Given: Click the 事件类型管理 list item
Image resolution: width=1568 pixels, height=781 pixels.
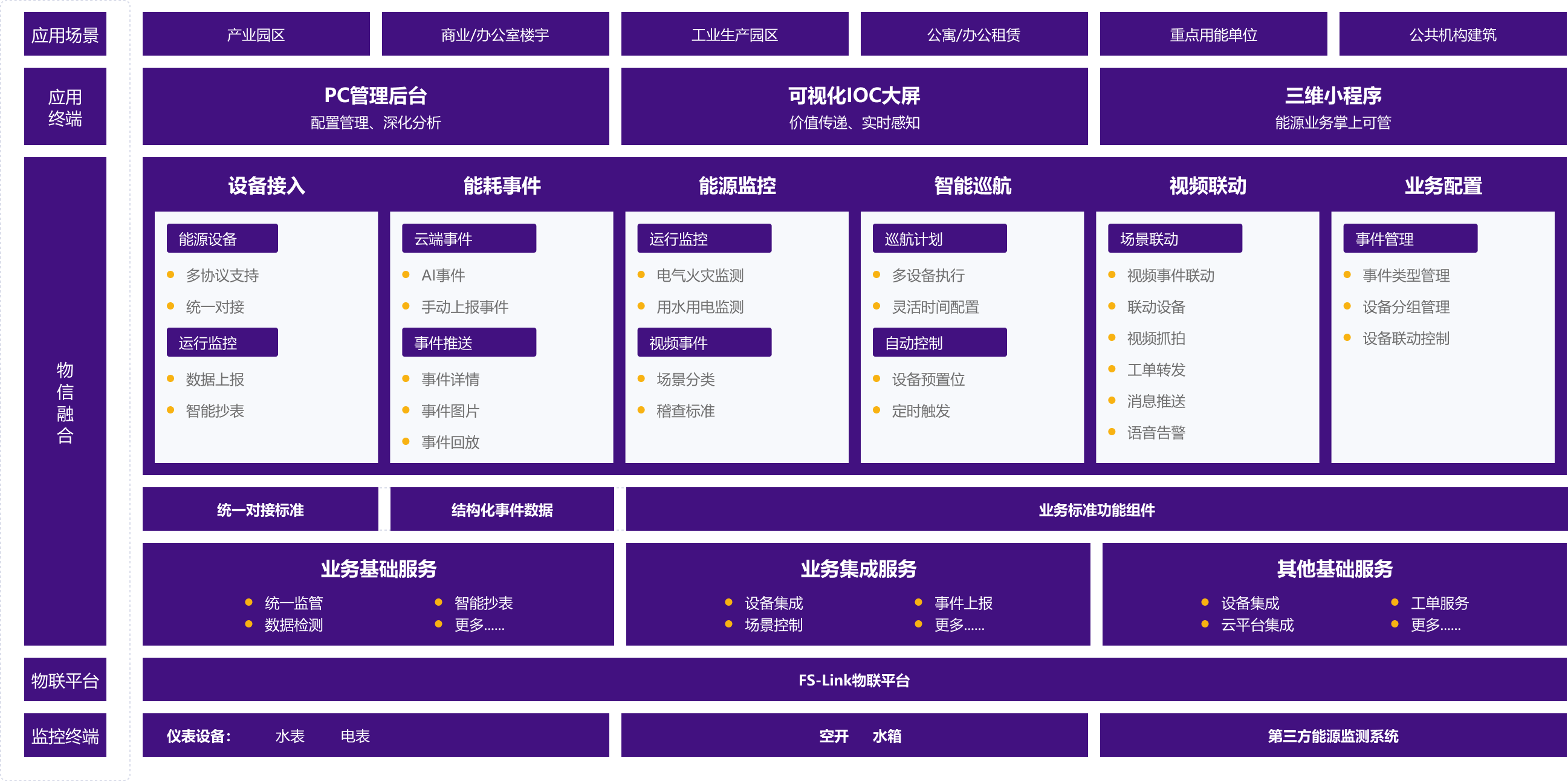Looking at the screenshot, I should [x=1406, y=275].
